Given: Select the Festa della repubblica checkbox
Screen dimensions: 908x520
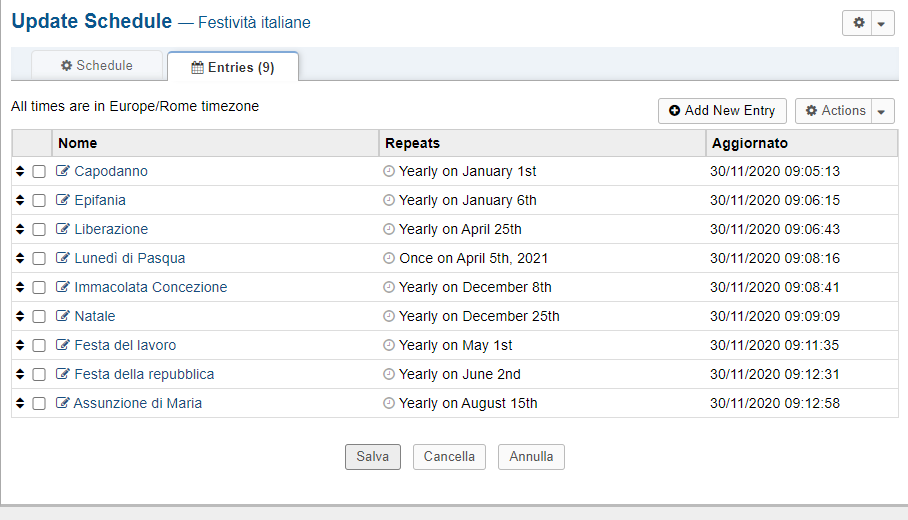Looking at the screenshot, I should coord(39,375).
